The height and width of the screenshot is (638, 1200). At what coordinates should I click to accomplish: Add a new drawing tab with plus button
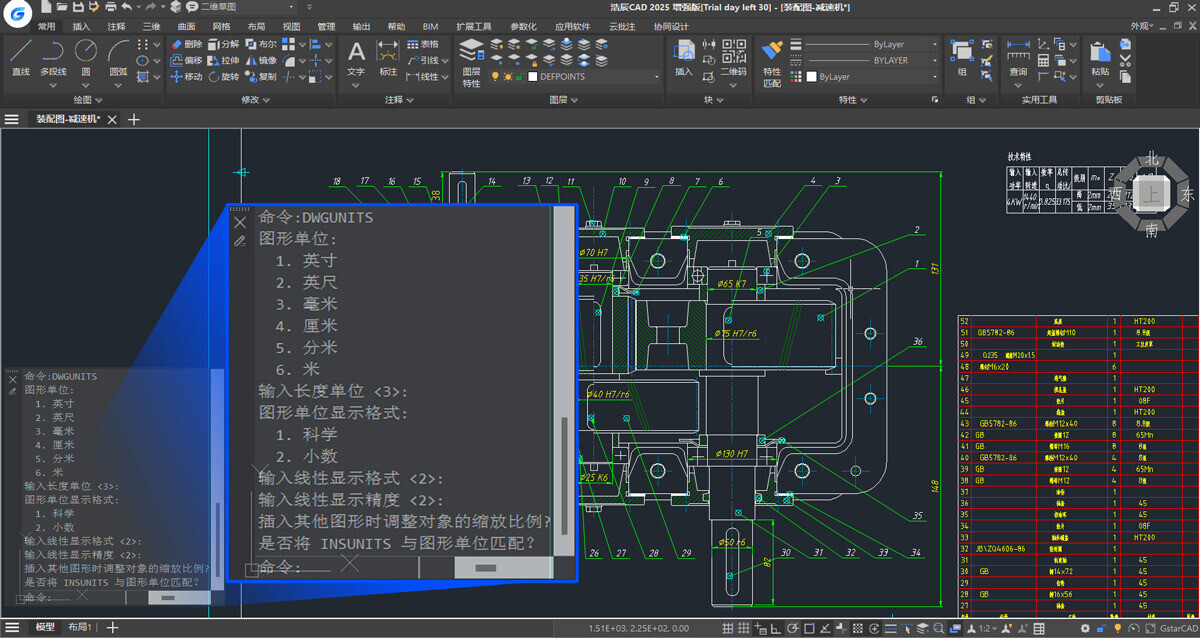click(133, 119)
